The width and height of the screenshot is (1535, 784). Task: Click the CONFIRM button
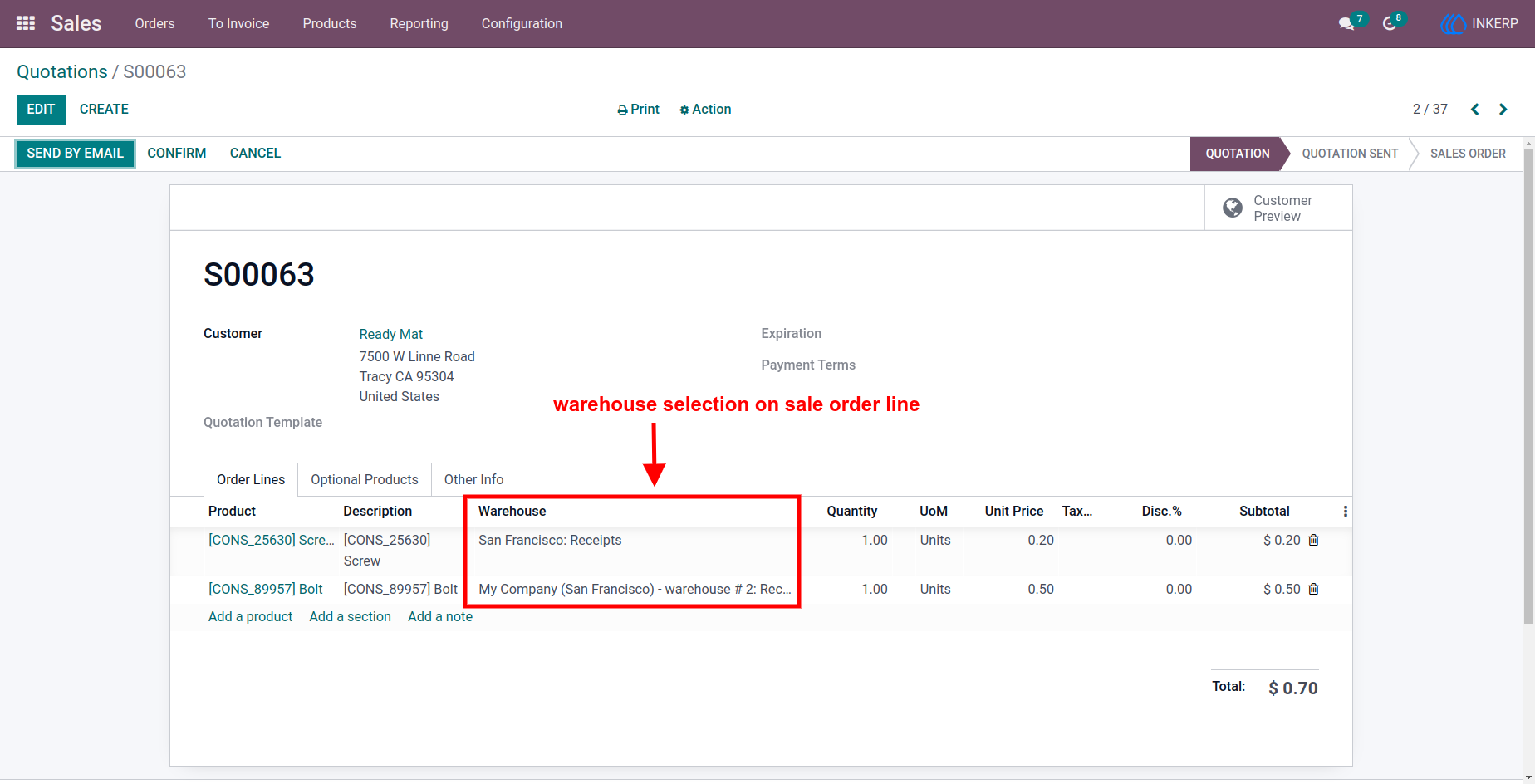point(176,153)
